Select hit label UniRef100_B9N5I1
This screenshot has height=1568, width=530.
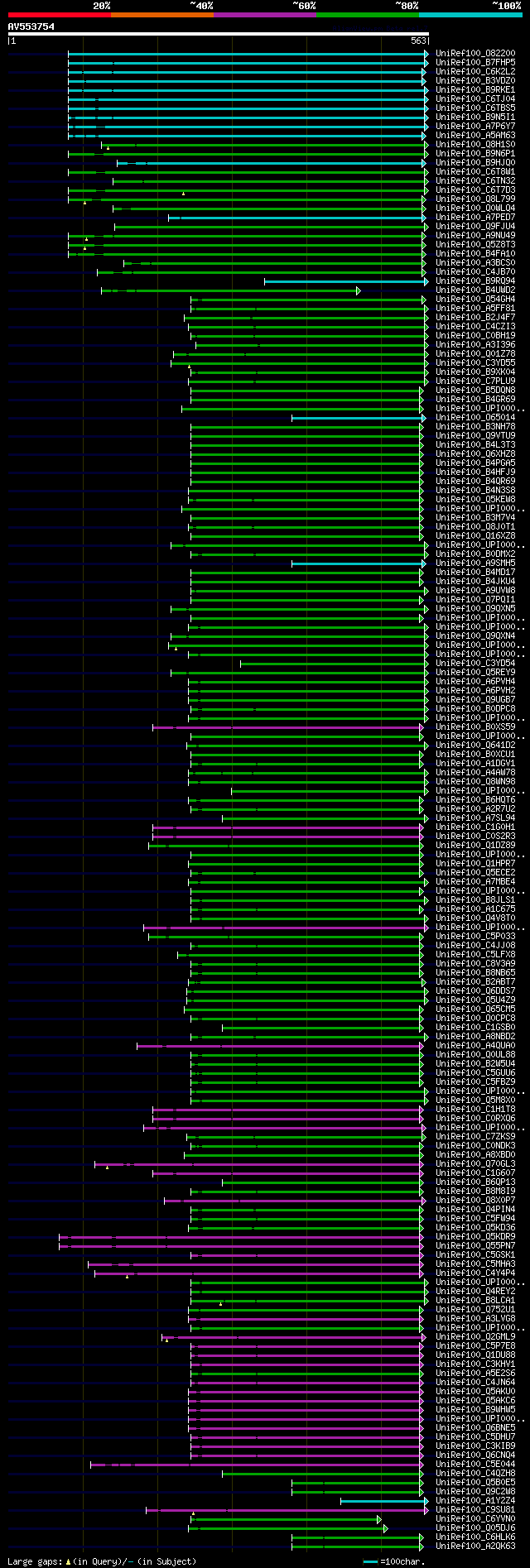point(476,117)
